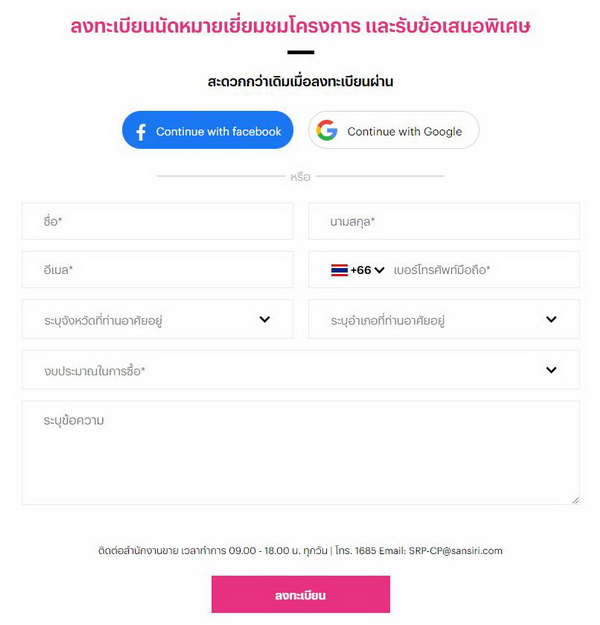Click the message box resize handle

coord(575,500)
